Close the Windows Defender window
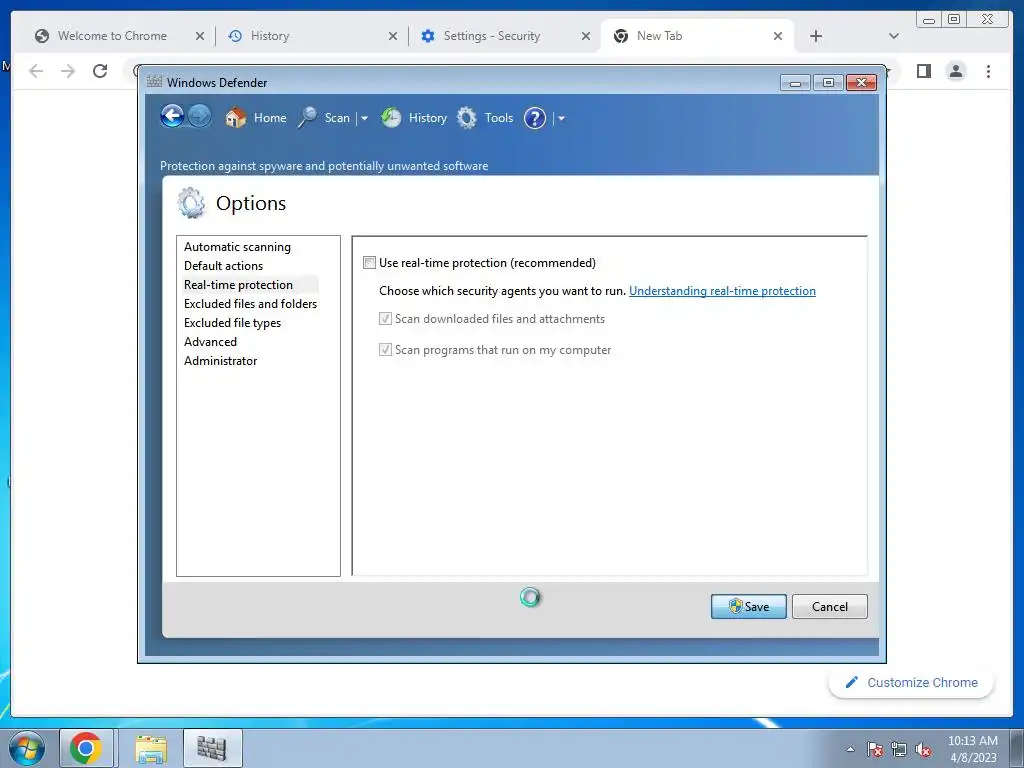The image size is (1024, 768). 861,82
